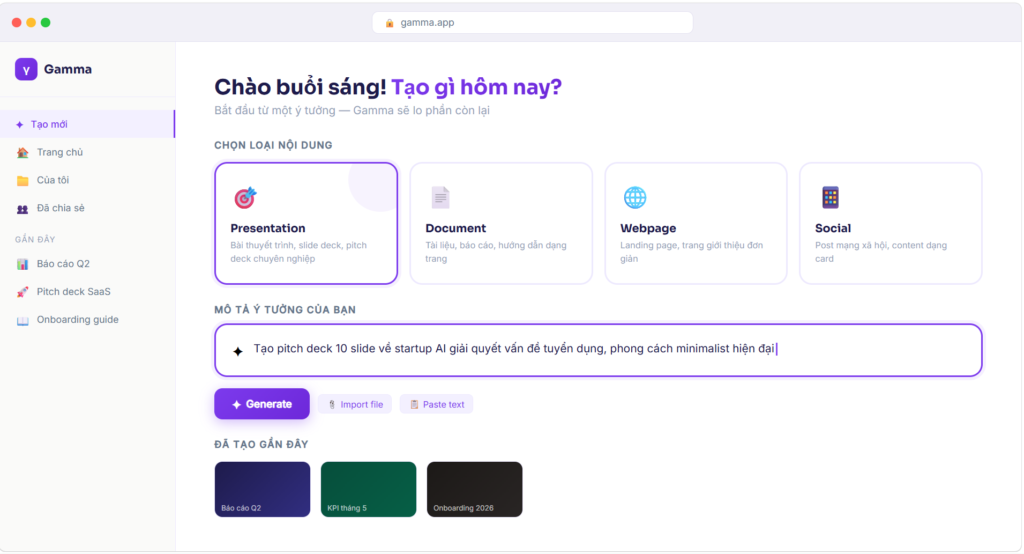Click the subtitle 'Bắt đầu từ một ý tưởng'
The image size is (1024, 554).
pyautogui.click(x=275, y=110)
